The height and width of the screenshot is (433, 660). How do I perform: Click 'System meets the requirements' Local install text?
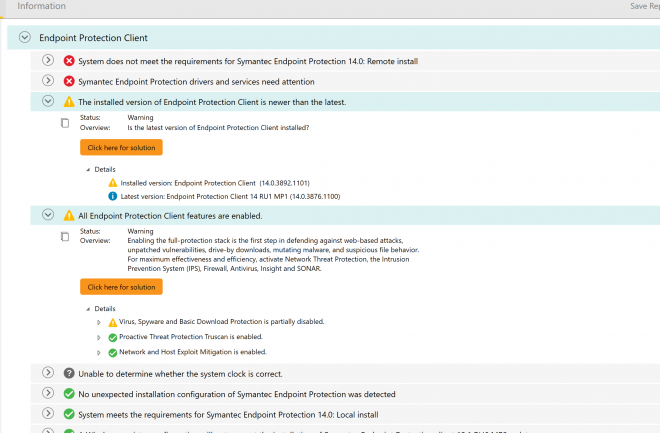pyautogui.click(x=228, y=414)
